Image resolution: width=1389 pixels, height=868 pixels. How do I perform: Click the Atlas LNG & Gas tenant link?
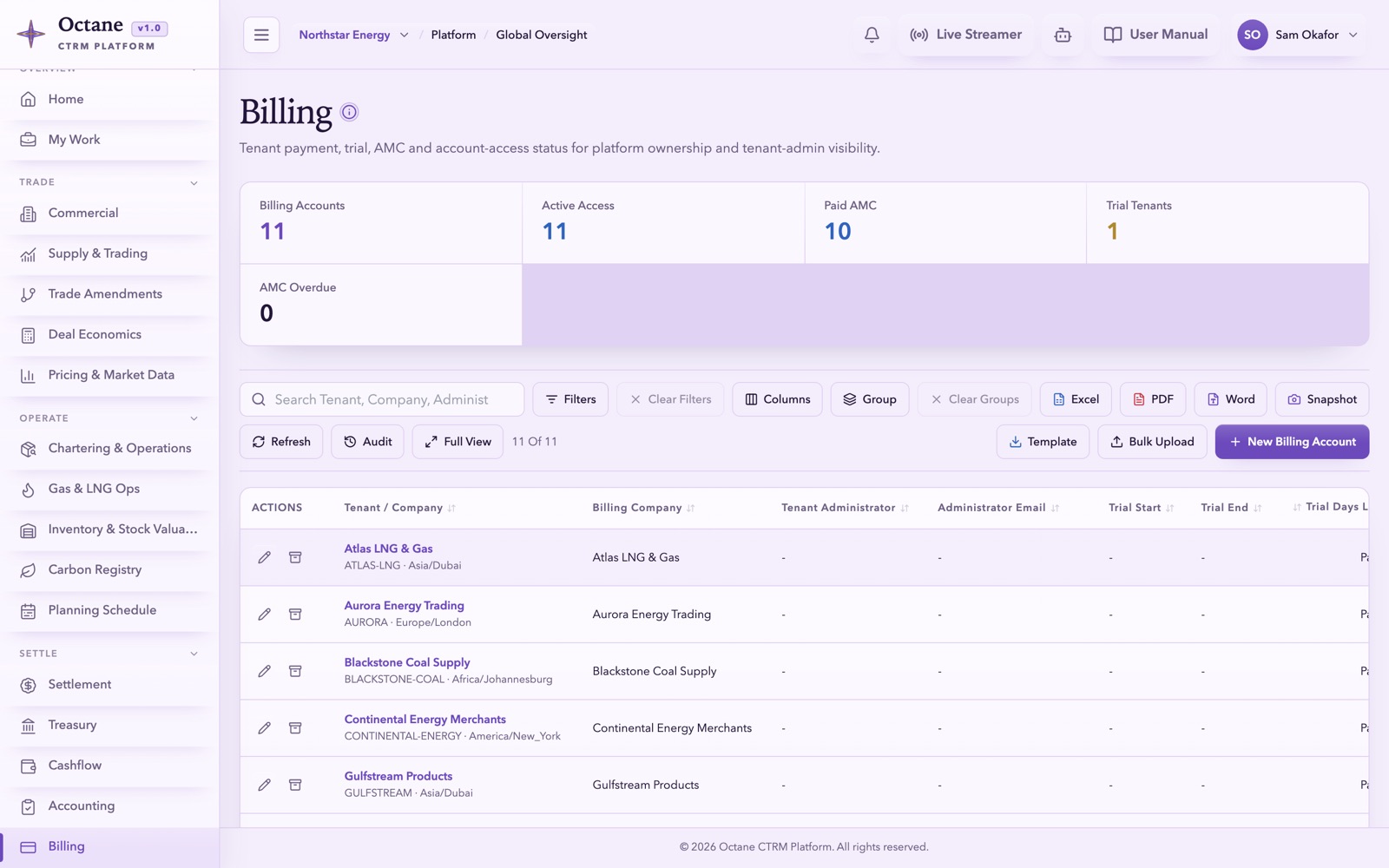pos(388,549)
